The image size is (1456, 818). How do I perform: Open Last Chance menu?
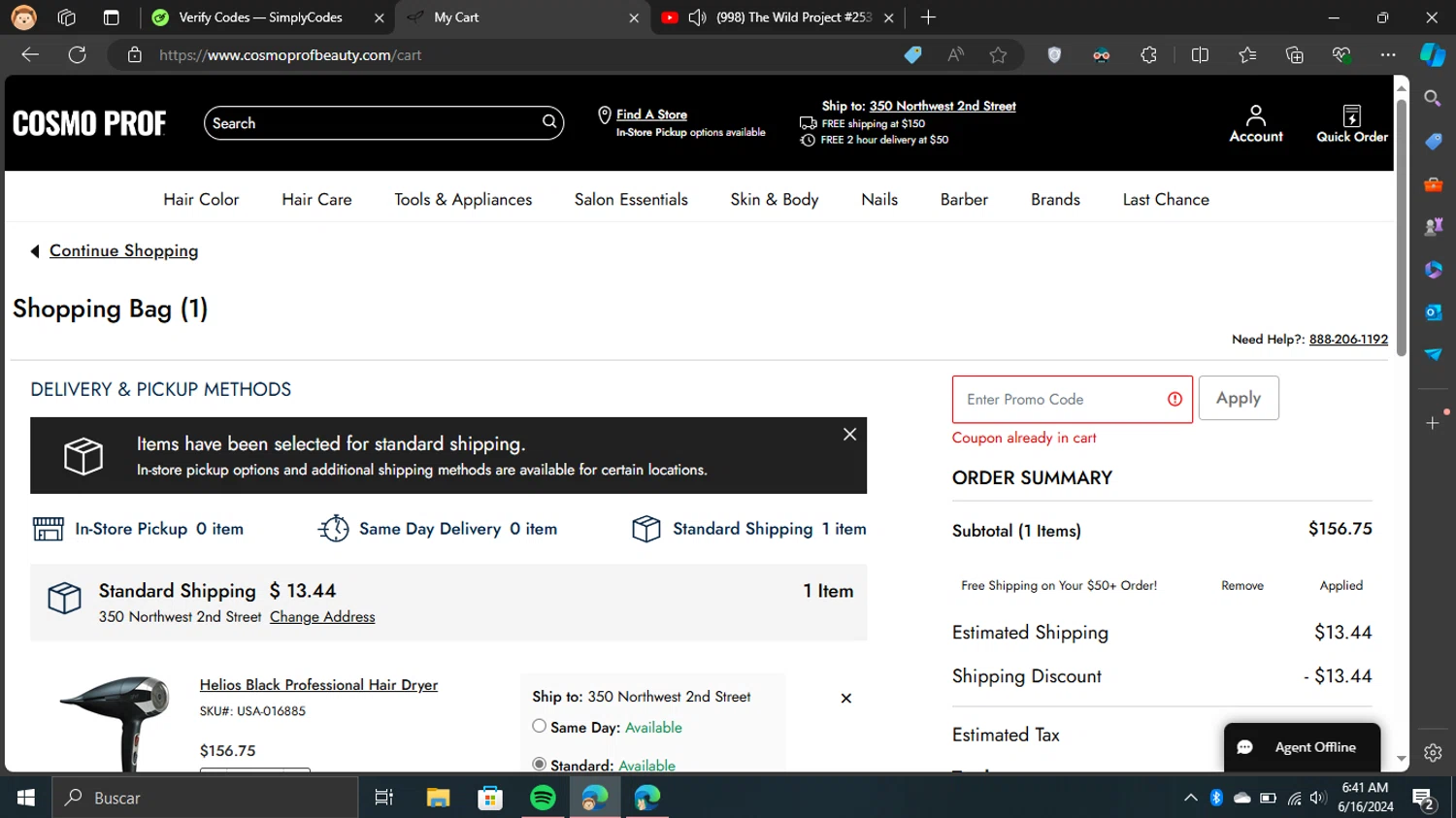tap(1166, 199)
